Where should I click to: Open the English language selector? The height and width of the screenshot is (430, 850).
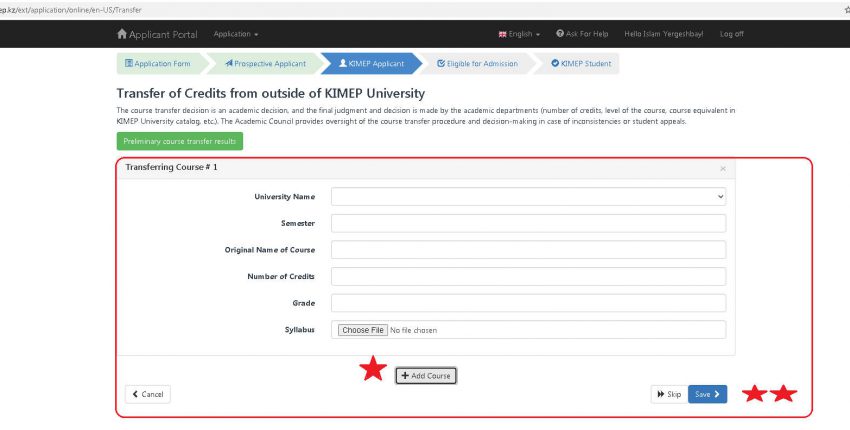[519, 34]
